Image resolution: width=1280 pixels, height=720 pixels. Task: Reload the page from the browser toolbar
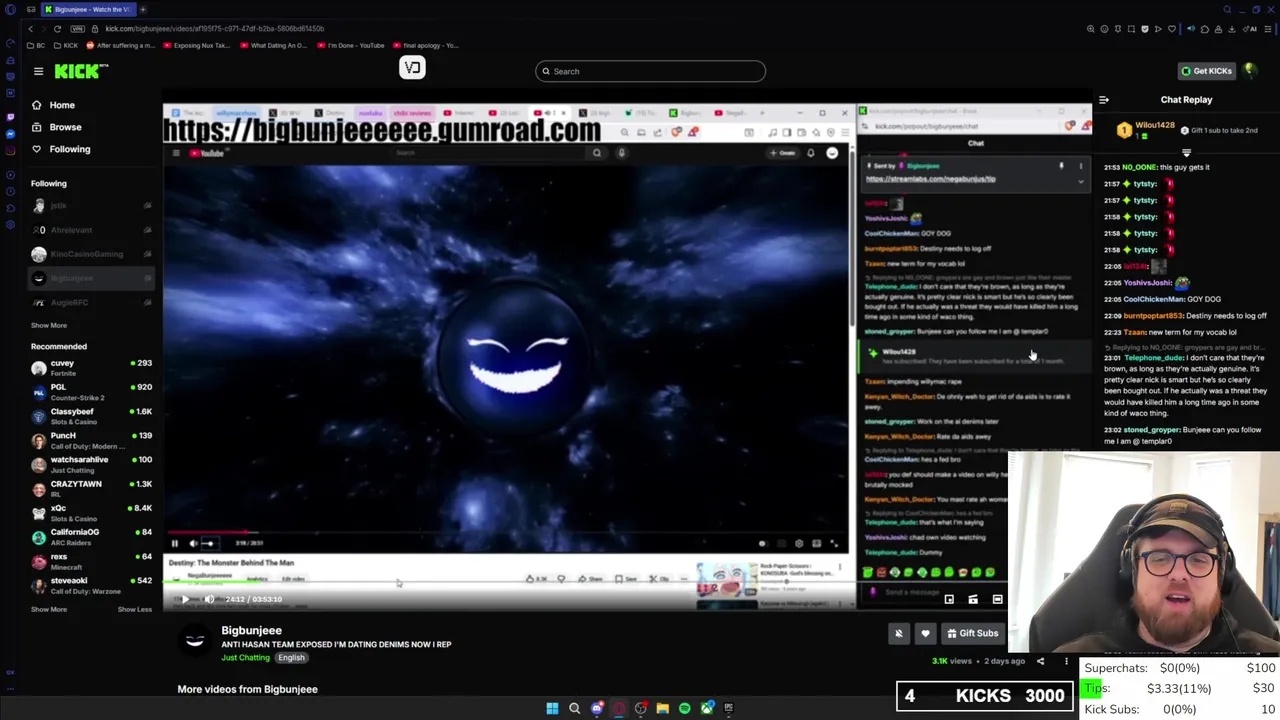[57, 29]
